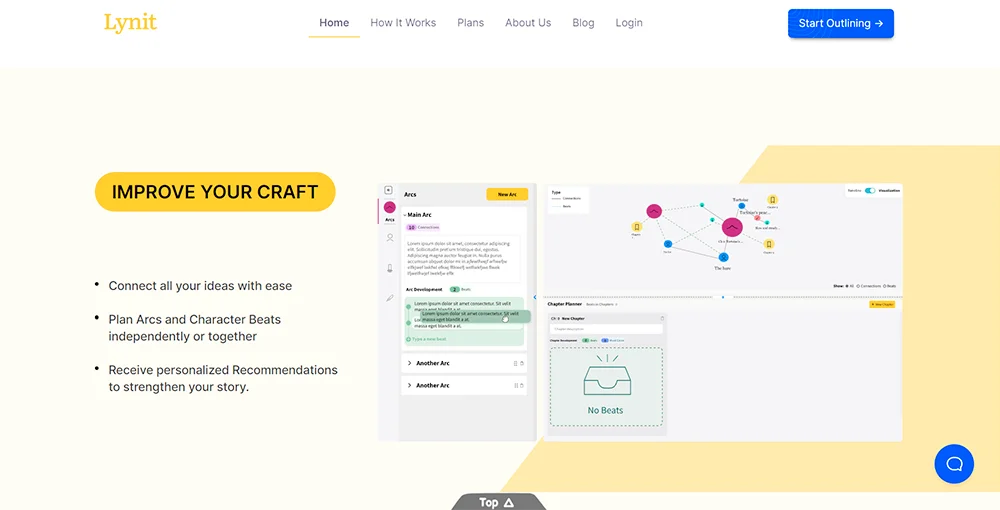Click the Type legend box in graph

point(568,199)
